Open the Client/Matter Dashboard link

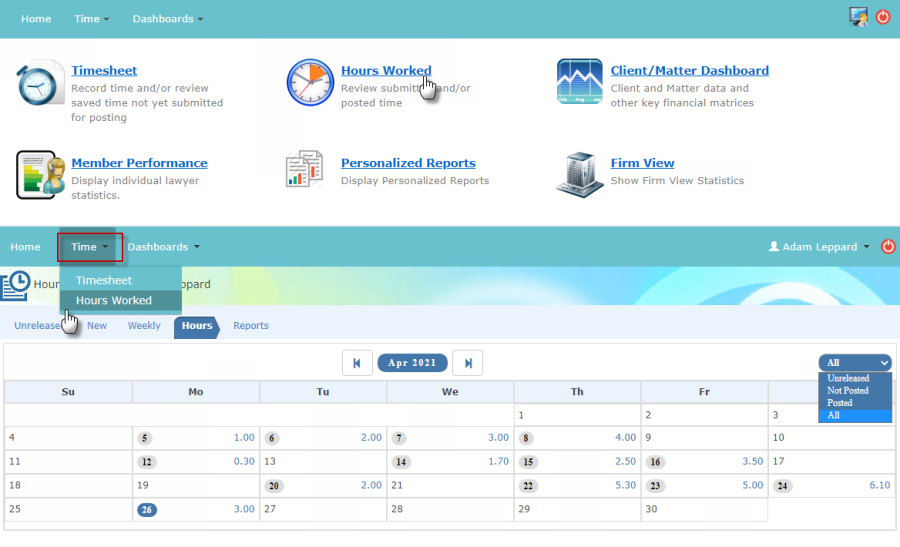point(689,71)
